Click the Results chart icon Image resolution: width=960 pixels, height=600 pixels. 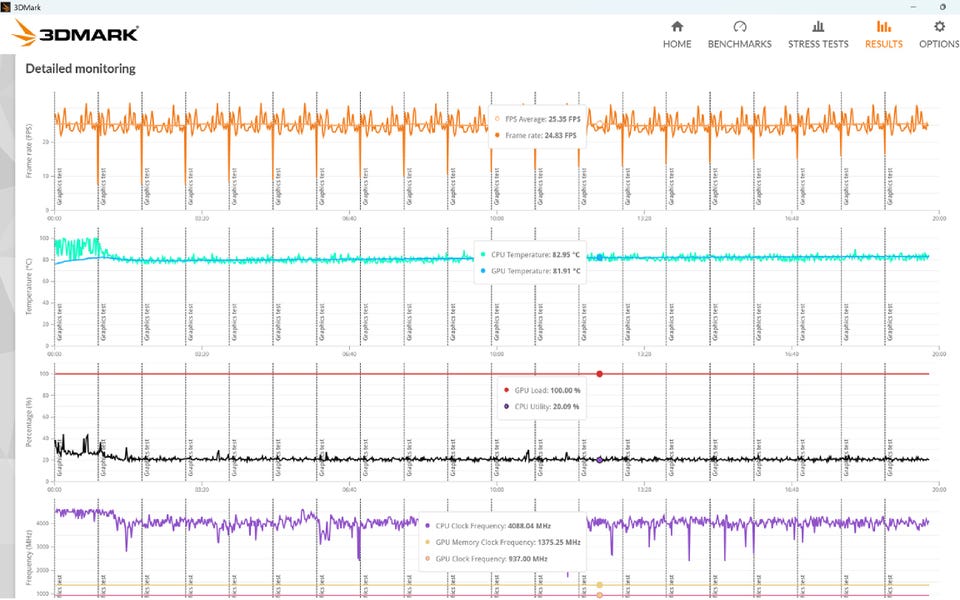(x=883, y=26)
